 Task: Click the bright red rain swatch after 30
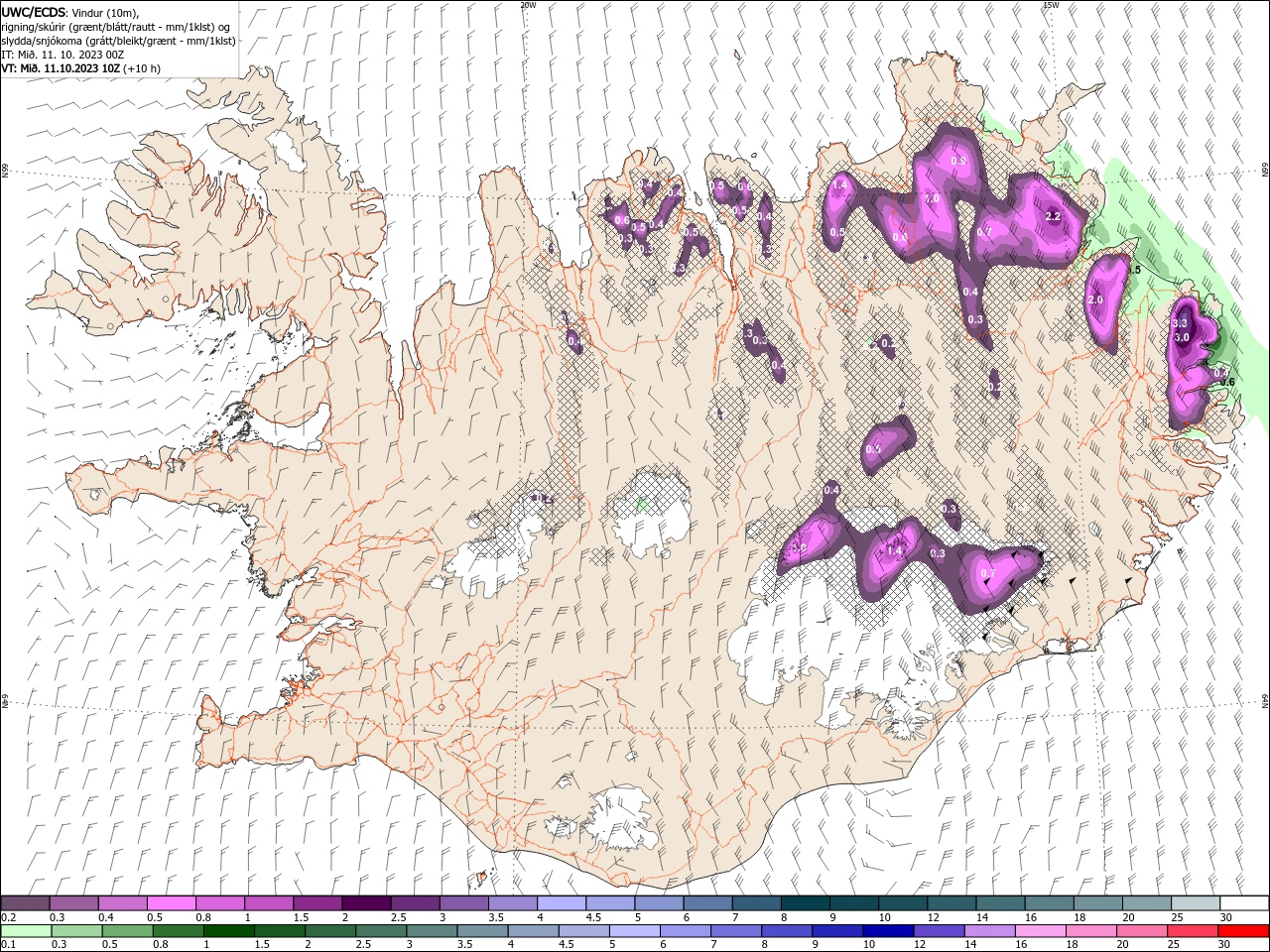1242,931
